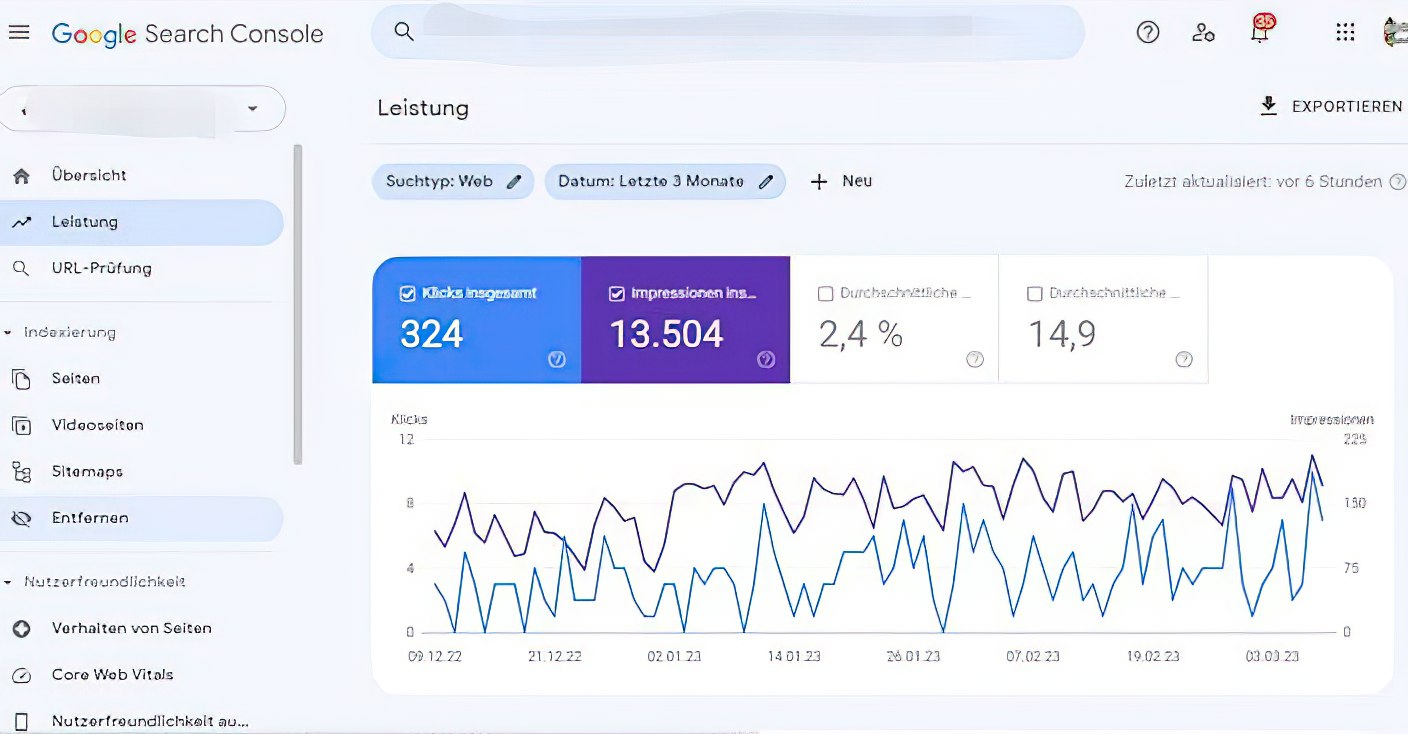Enable the Durchschnittliche CTR metric

coord(825,292)
